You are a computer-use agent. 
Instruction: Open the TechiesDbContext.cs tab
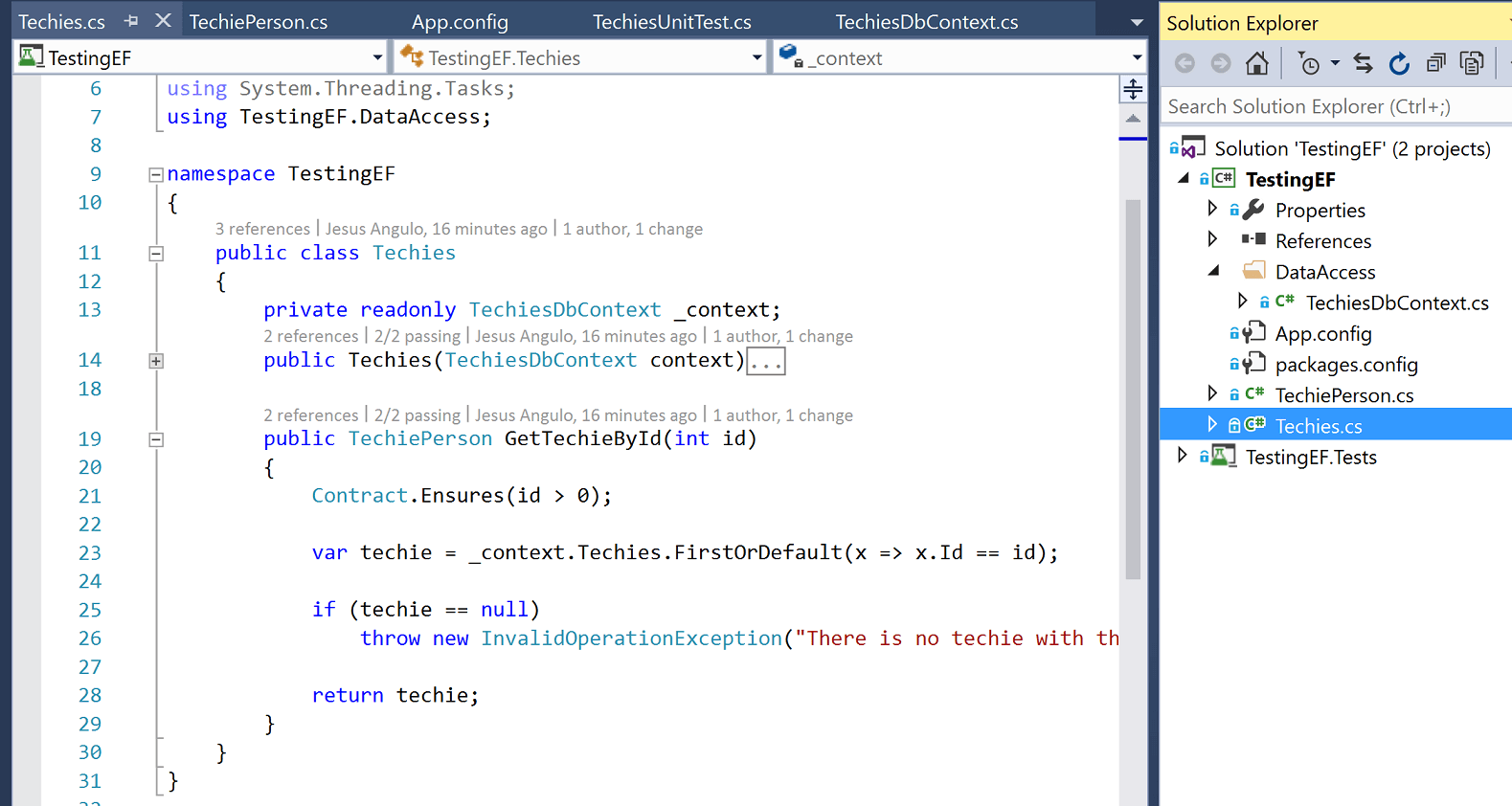[x=926, y=22]
